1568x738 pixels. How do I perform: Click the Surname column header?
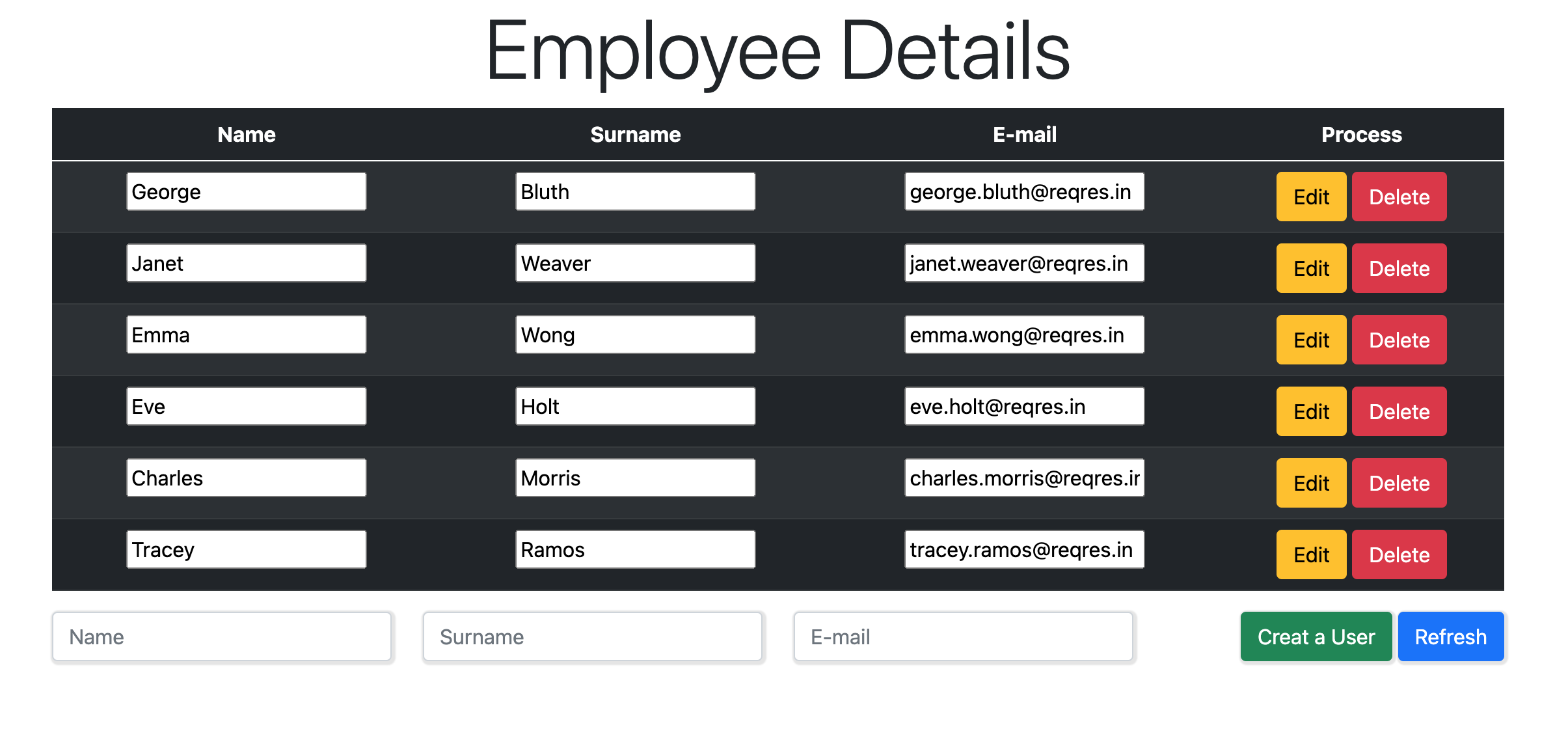pyautogui.click(x=635, y=134)
